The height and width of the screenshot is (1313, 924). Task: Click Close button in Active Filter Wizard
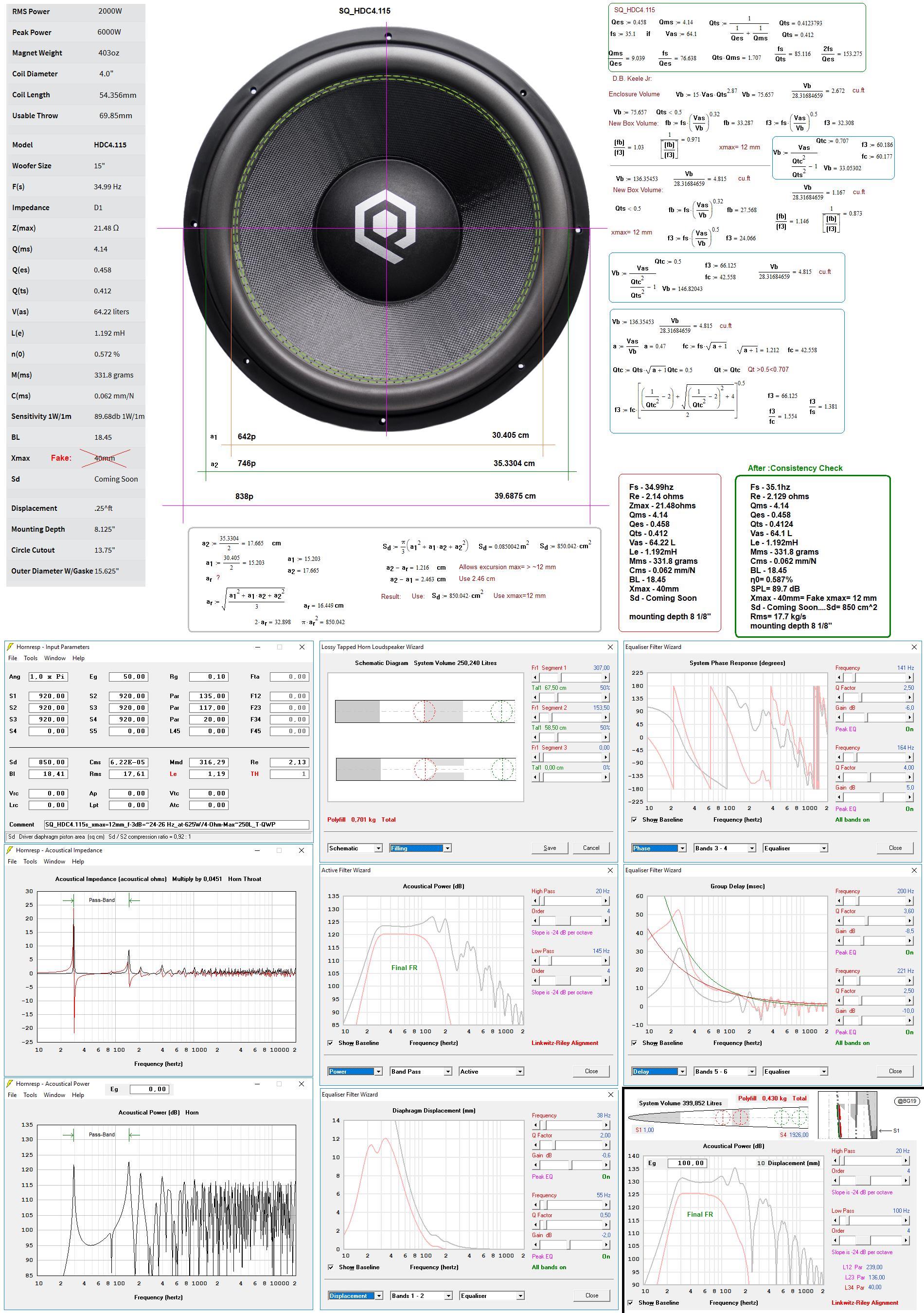pos(591,1071)
